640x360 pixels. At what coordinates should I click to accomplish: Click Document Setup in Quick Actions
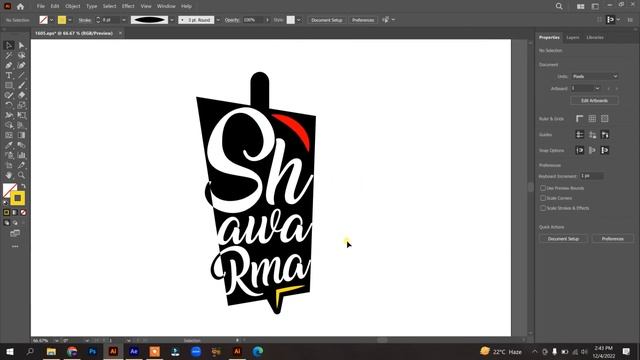coord(563,239)
